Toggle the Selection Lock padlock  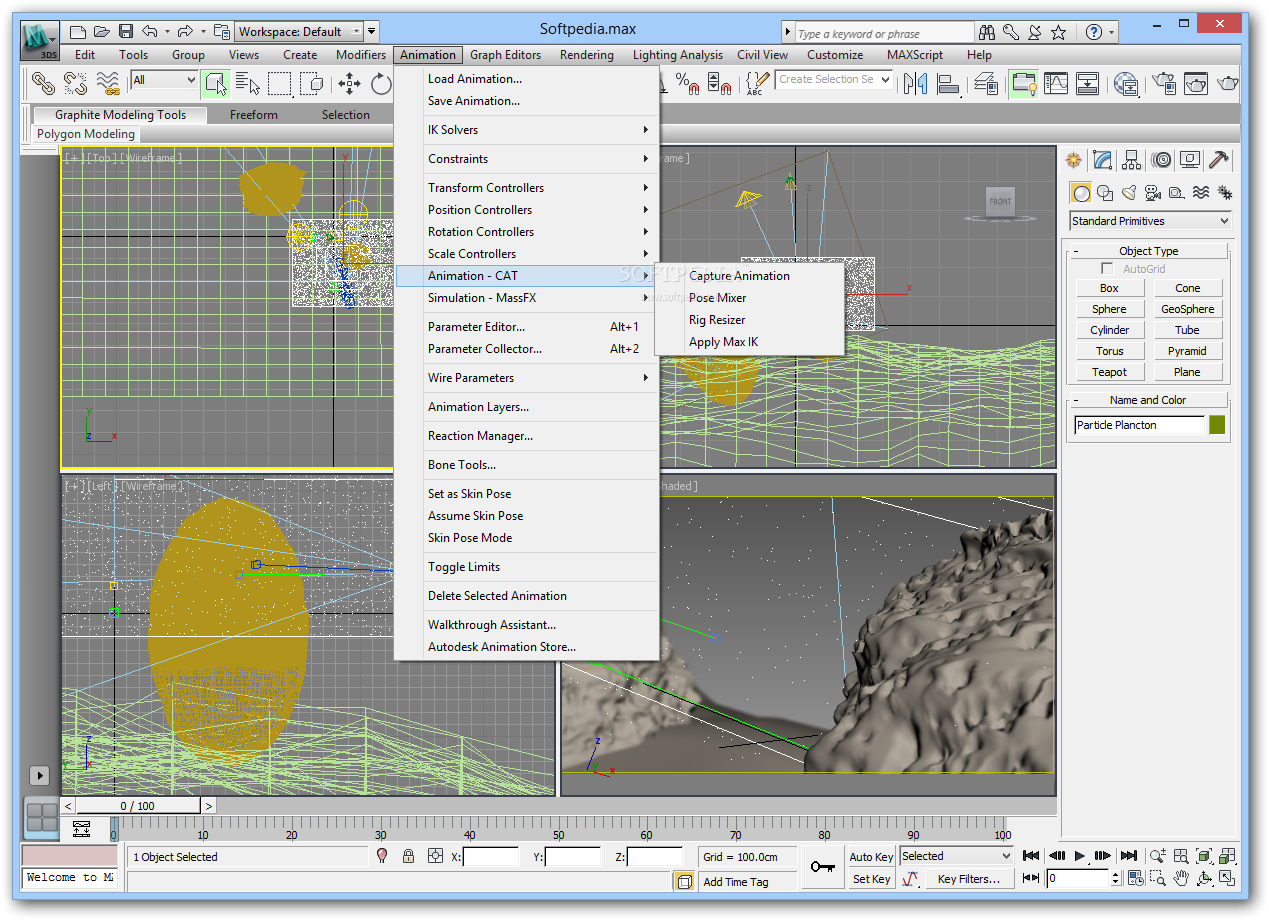point(408,856)
